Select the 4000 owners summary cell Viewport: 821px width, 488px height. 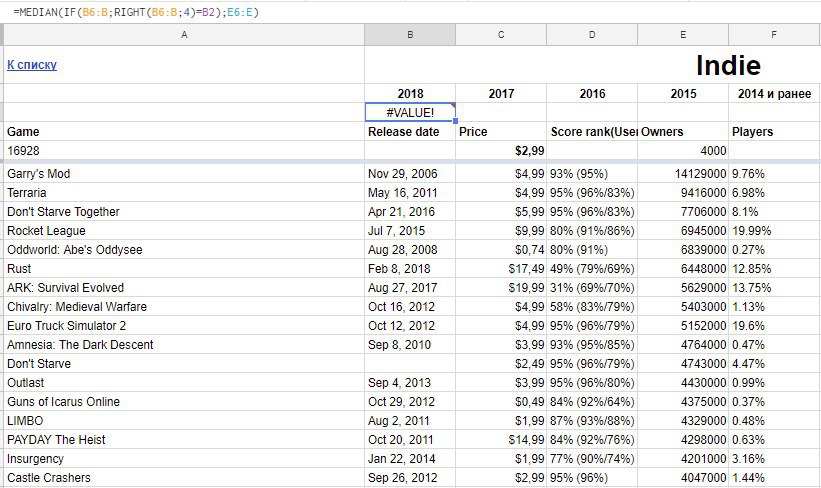683,150
